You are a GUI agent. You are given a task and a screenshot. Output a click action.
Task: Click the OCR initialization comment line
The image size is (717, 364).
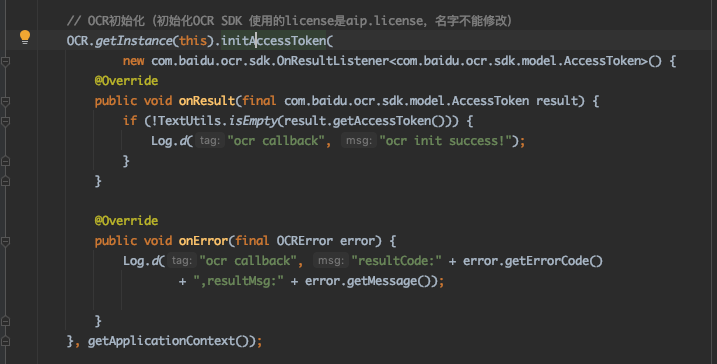[x=289, y=21]
